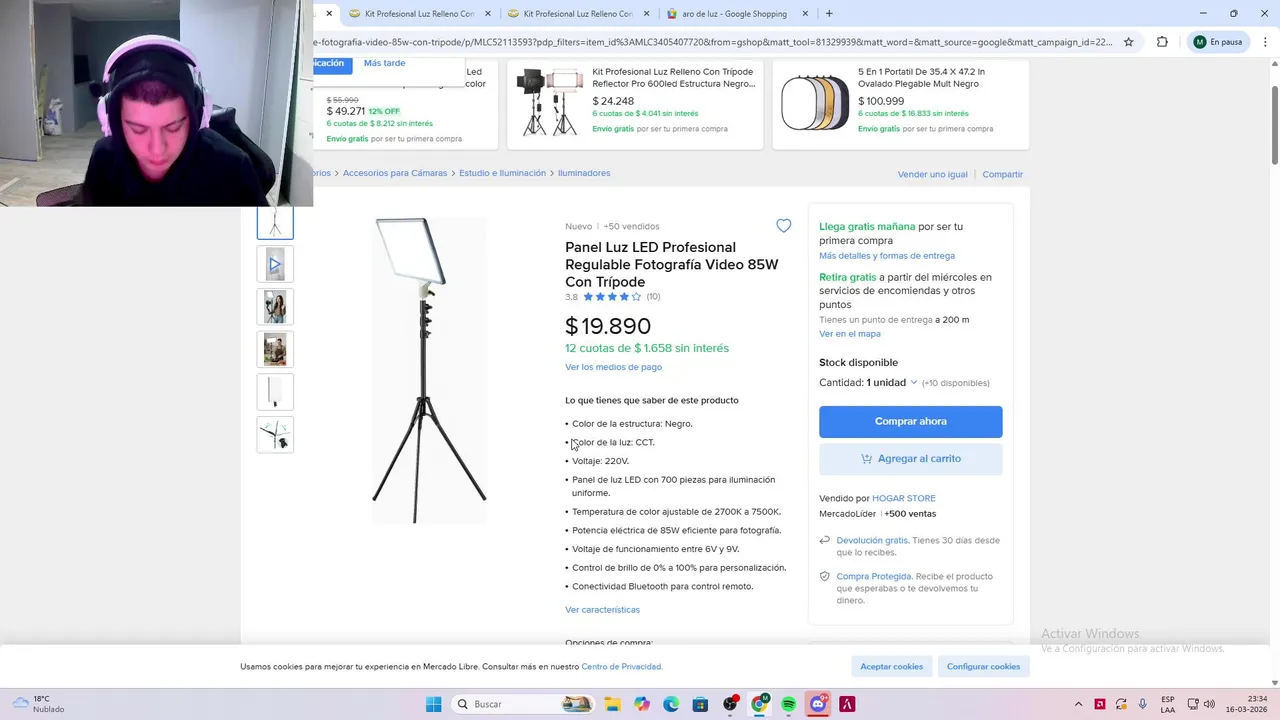This screenshot has width=1280, height=720.
Task: Bookmark this page with the star icon
Action: coord(1129,42)
